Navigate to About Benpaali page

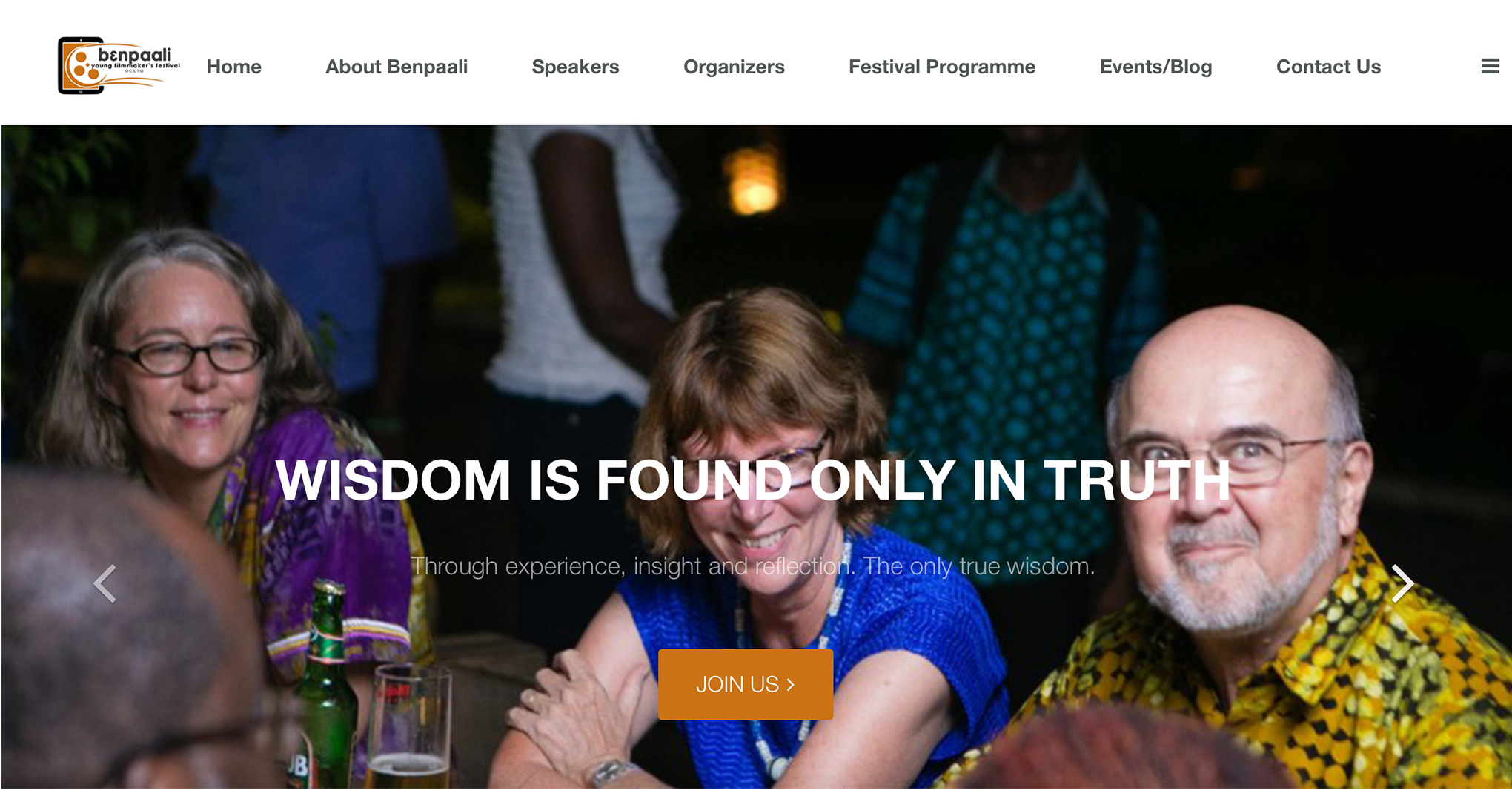pos(397,67)
